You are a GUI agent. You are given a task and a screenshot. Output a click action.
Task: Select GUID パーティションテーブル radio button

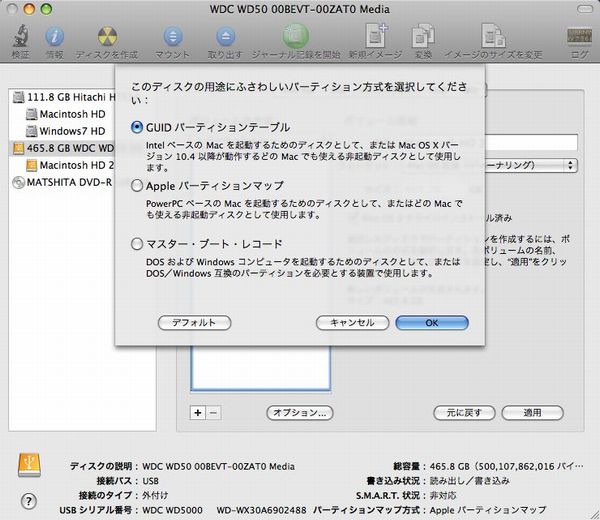coord(137,127)
